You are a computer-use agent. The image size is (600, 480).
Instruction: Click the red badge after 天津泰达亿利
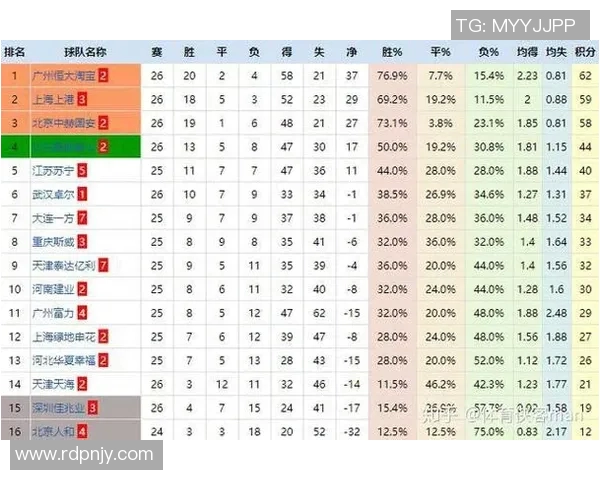coord(104,265)
